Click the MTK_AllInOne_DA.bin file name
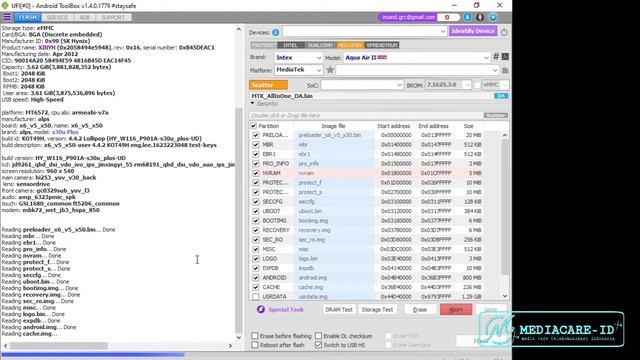The height and width of the screenshot is (360, 640). [x=282, y=96]
